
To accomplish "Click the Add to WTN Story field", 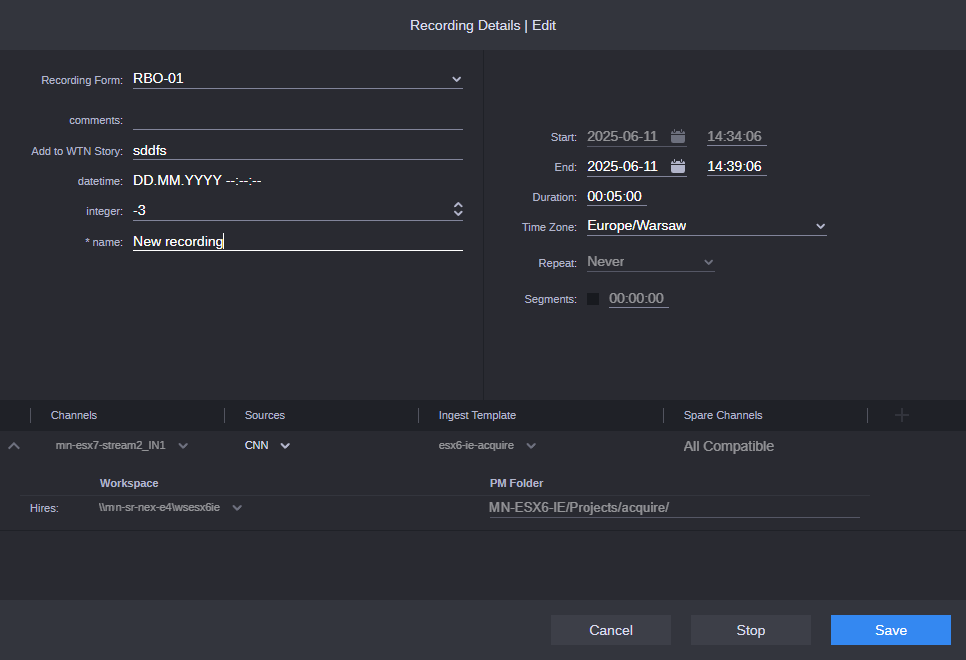I will click(298, 150).
